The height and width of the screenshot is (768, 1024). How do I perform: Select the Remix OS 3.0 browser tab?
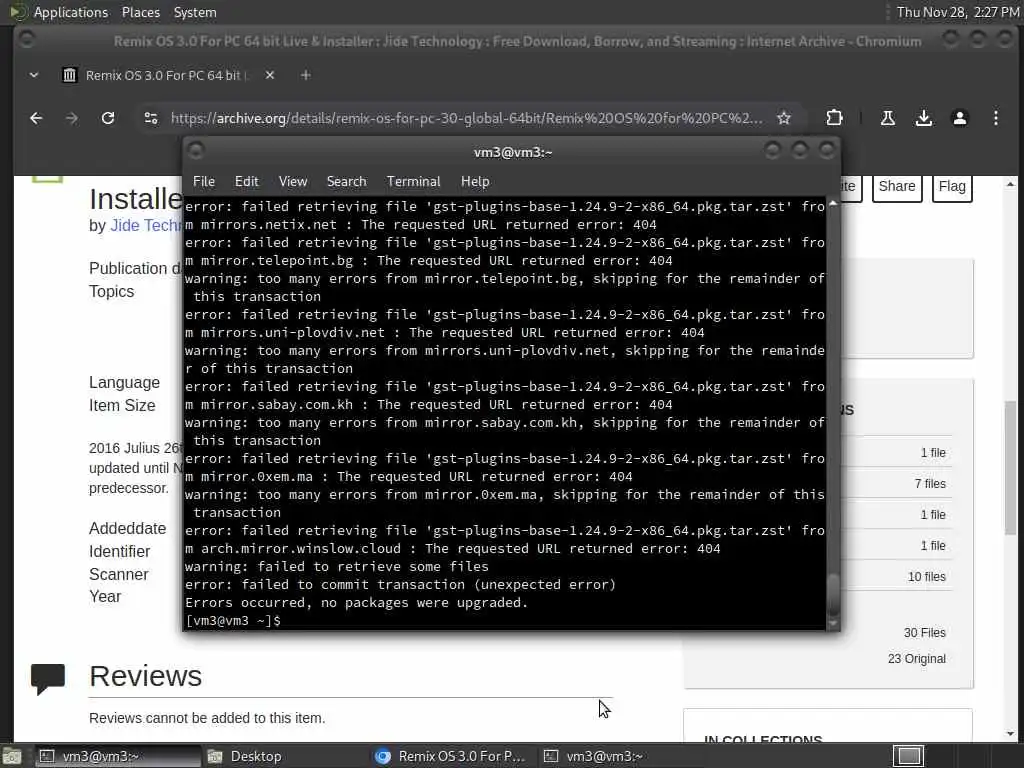(157, 75)
